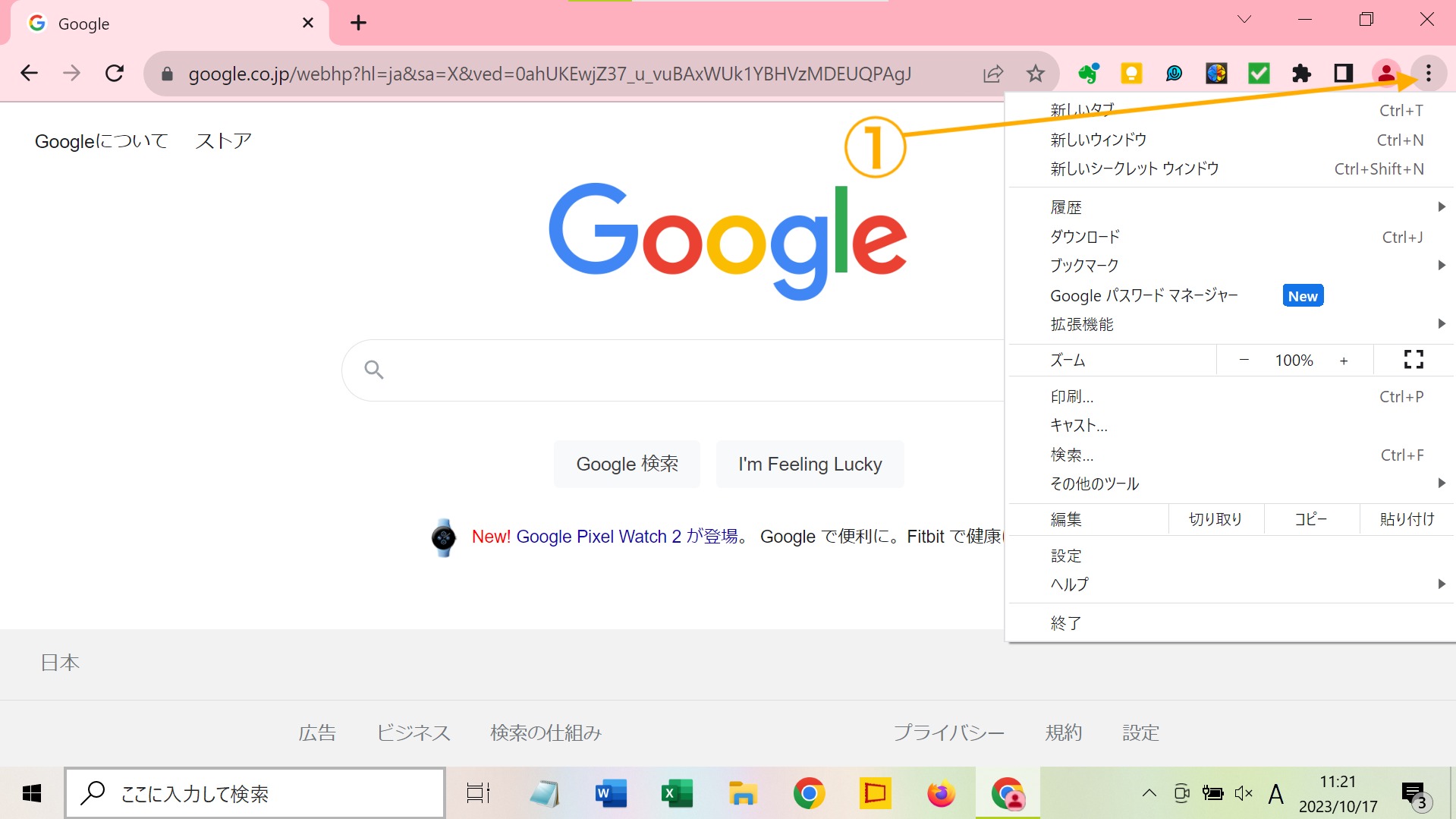
Task: Click the Evernote elephant extension icon
Action: click(1089, 74)
